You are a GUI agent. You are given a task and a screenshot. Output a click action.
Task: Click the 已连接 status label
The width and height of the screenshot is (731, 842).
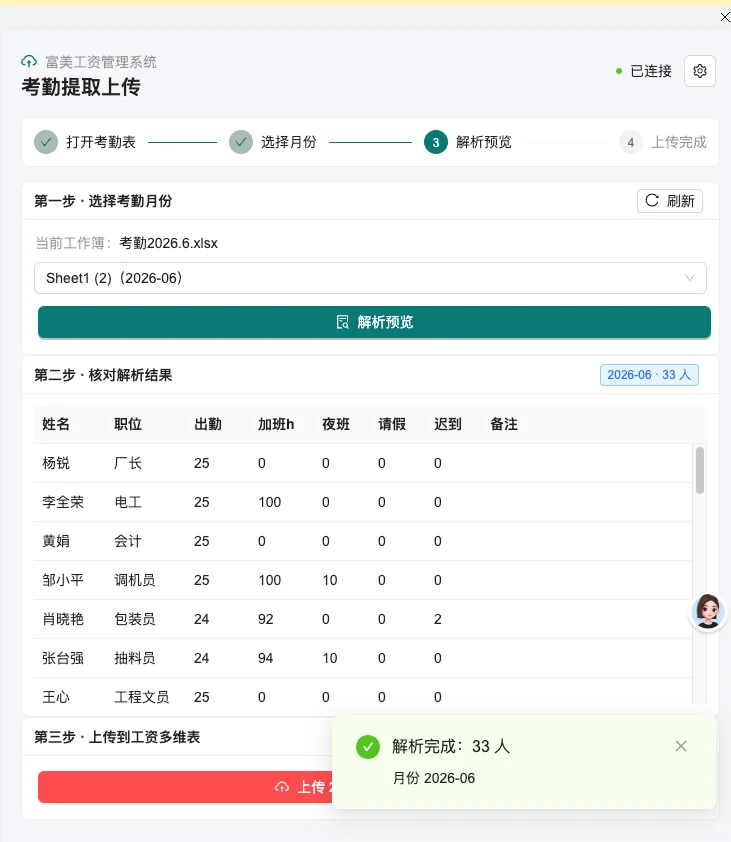(651, 71)
